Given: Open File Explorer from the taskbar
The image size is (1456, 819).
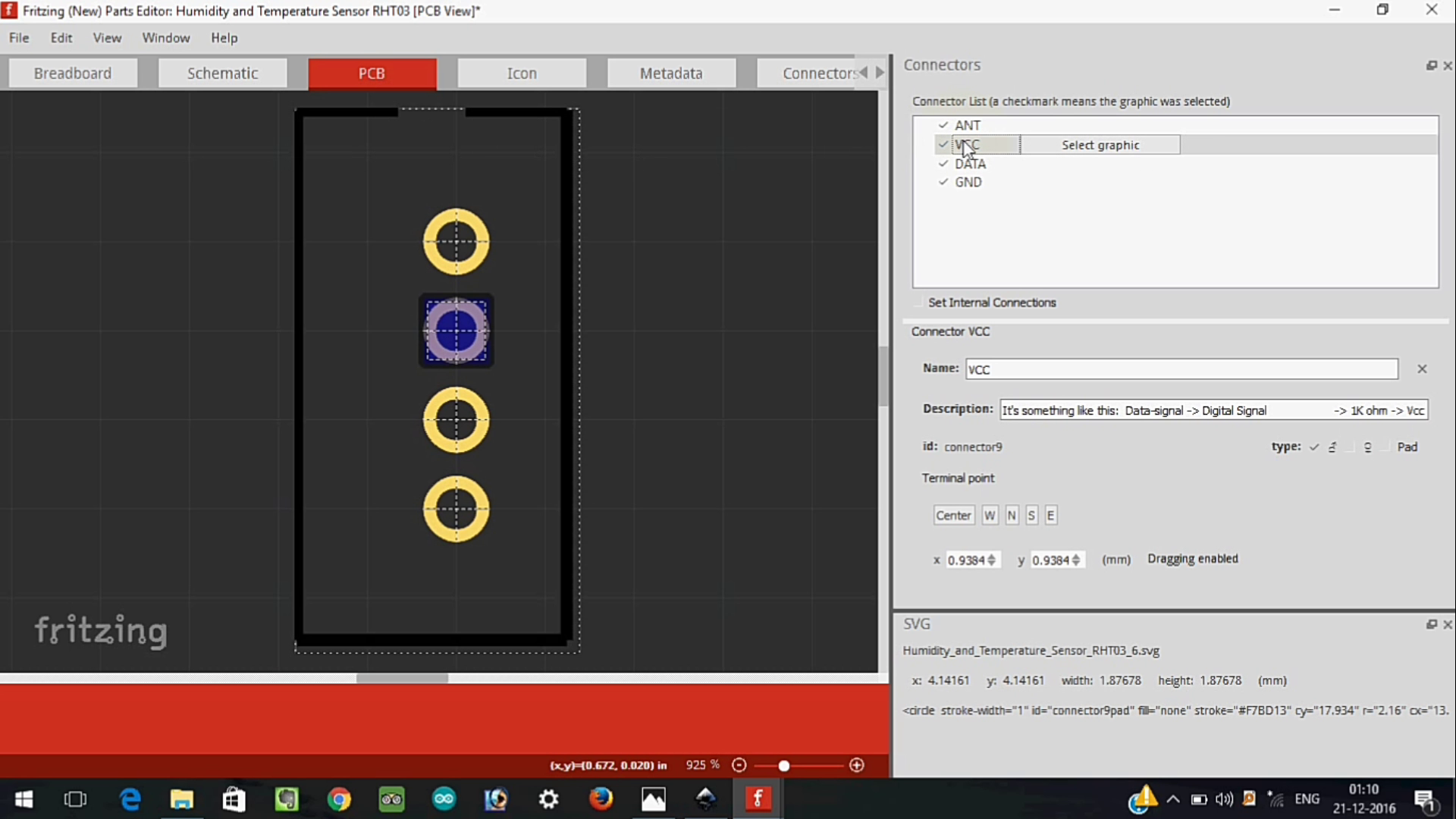Looking at the screenshot, I should [182, 799].
